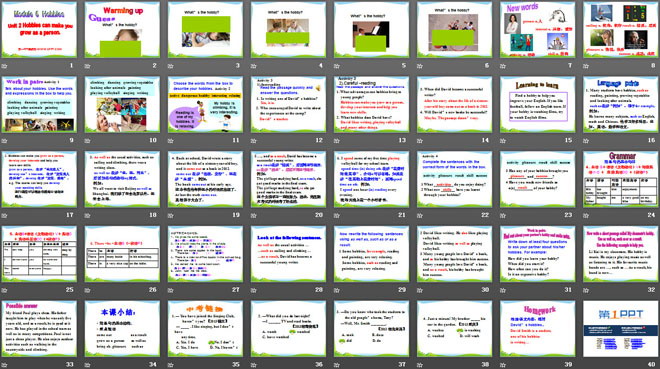Click the animation star icon under slide 19
Screen dimensions: 660x369
tap(170, 215)
